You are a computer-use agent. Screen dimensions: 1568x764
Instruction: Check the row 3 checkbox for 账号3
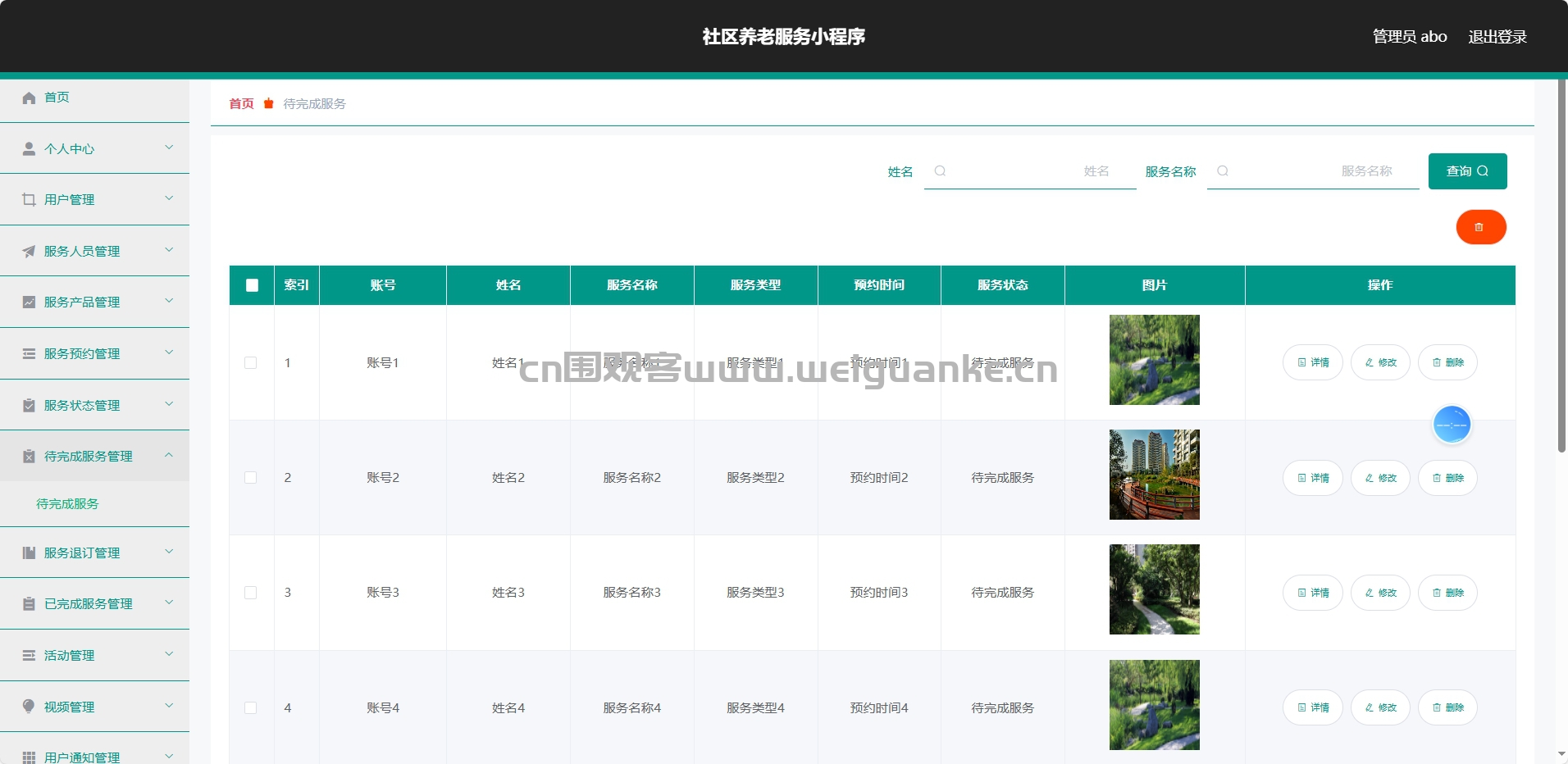click(x=251, y=592)
